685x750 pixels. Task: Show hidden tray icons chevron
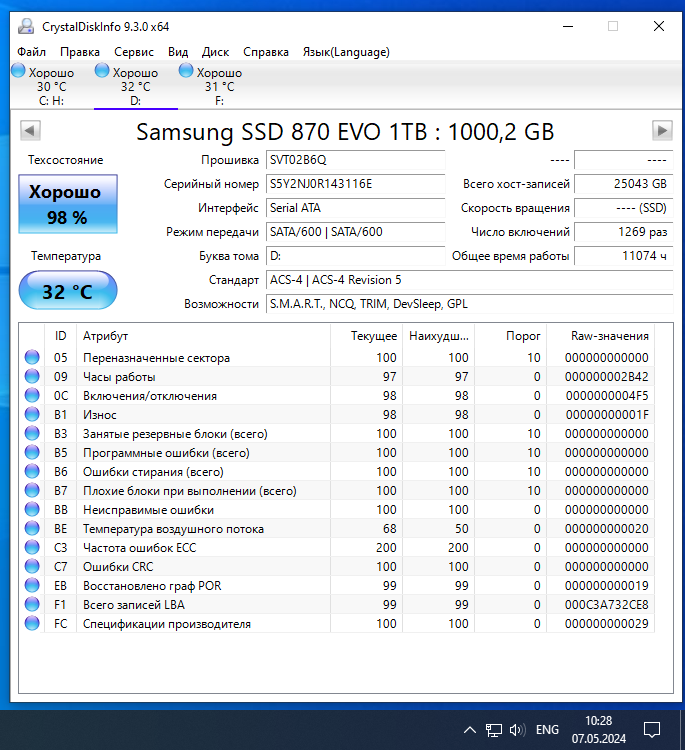click(469, 729)
